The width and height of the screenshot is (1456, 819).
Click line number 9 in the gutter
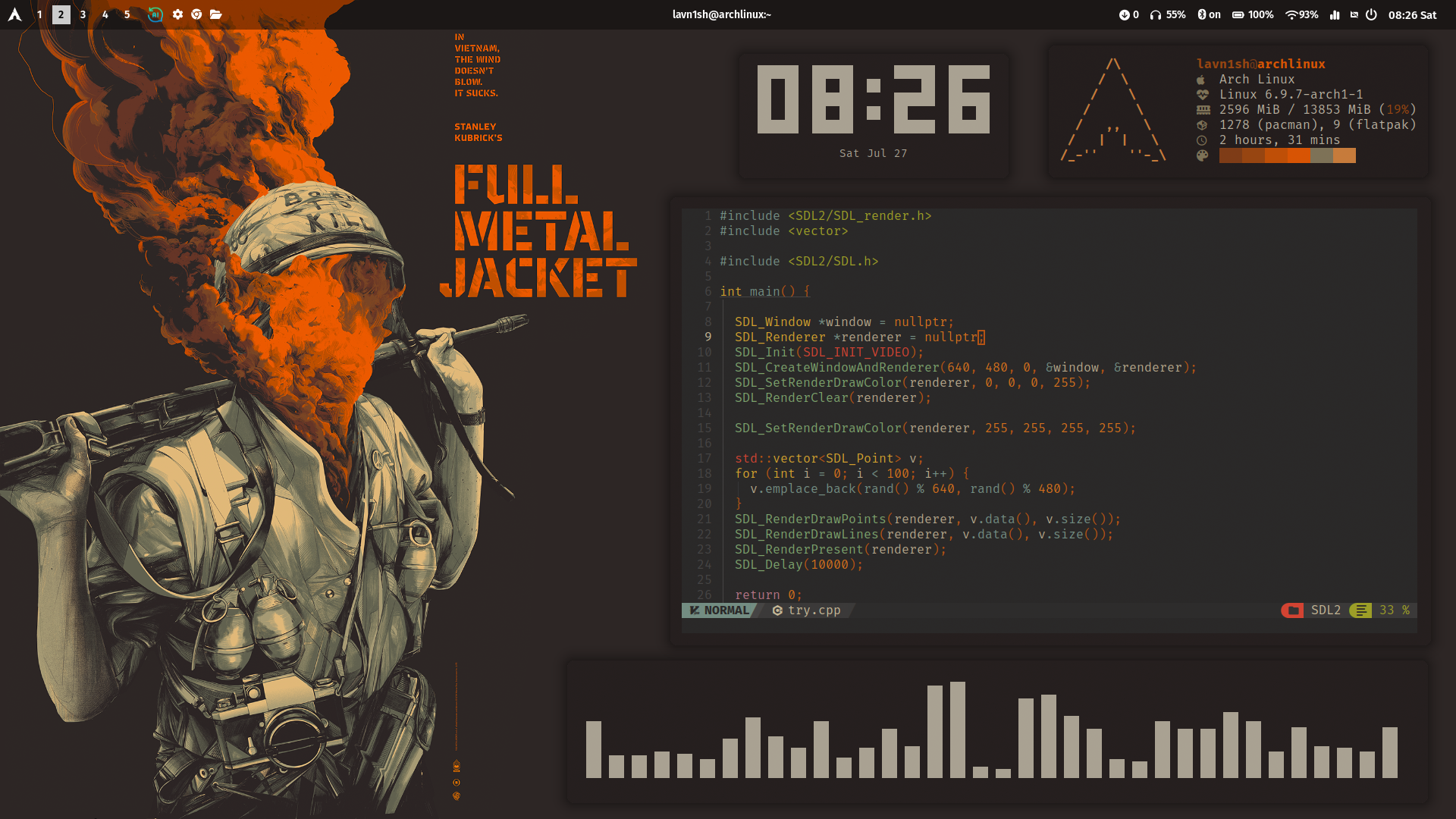(708, 337)
